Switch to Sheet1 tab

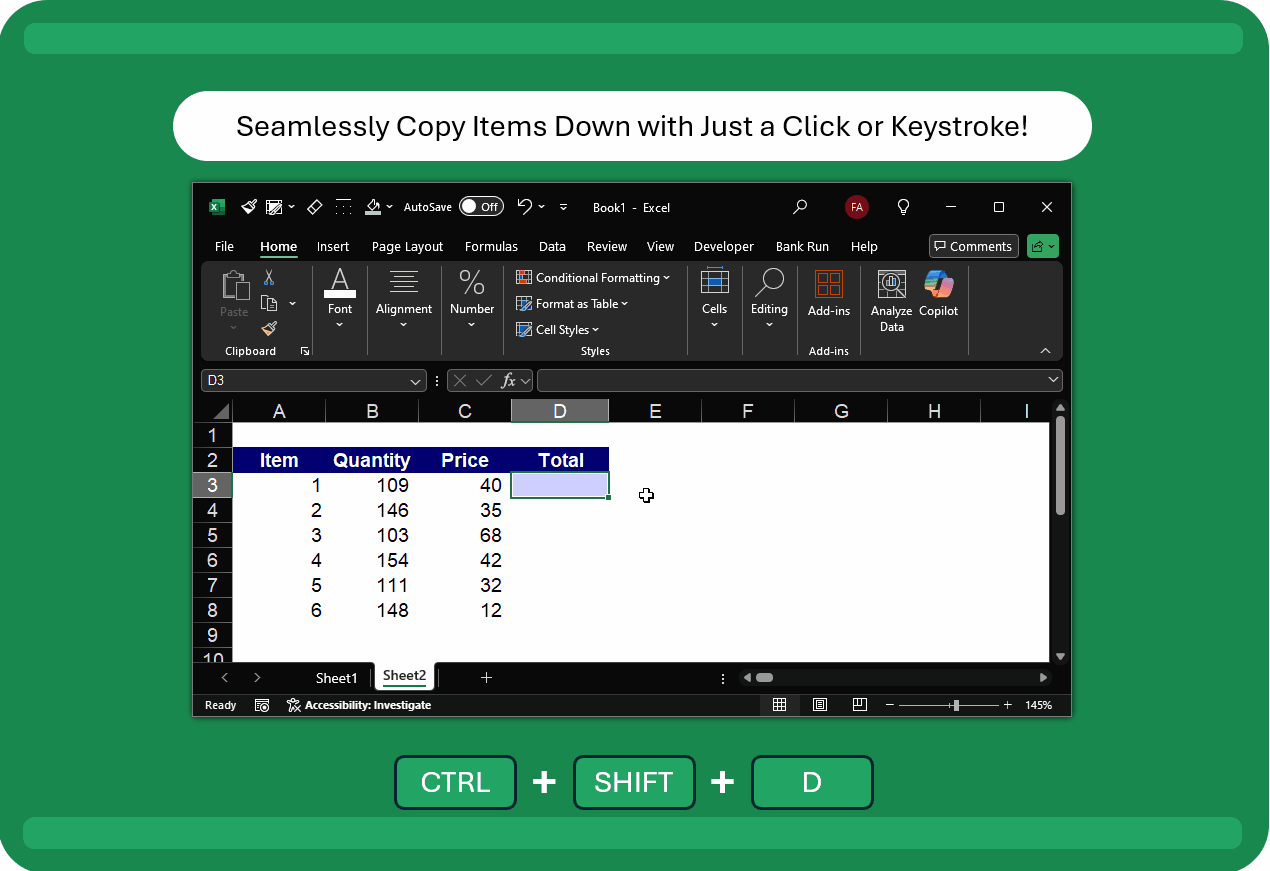click(336, 678)
